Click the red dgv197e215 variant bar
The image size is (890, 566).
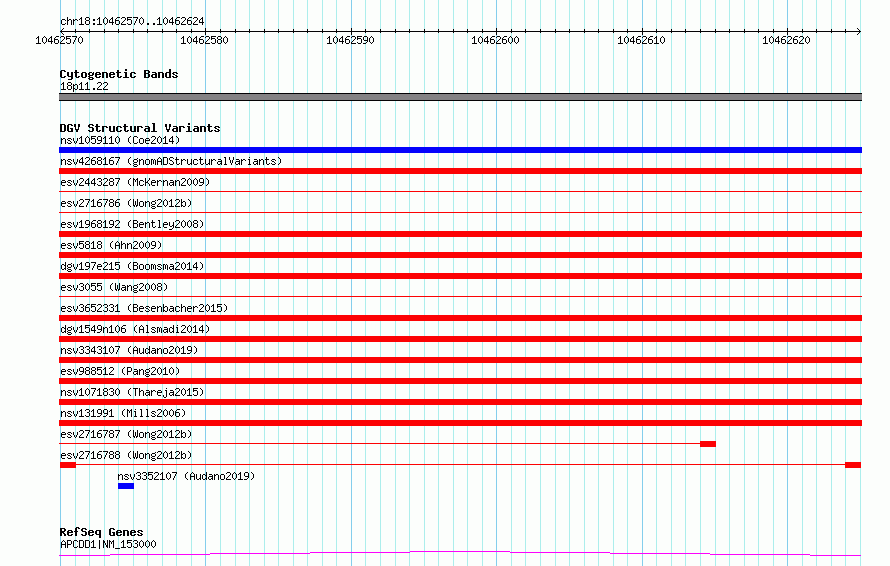460,276
